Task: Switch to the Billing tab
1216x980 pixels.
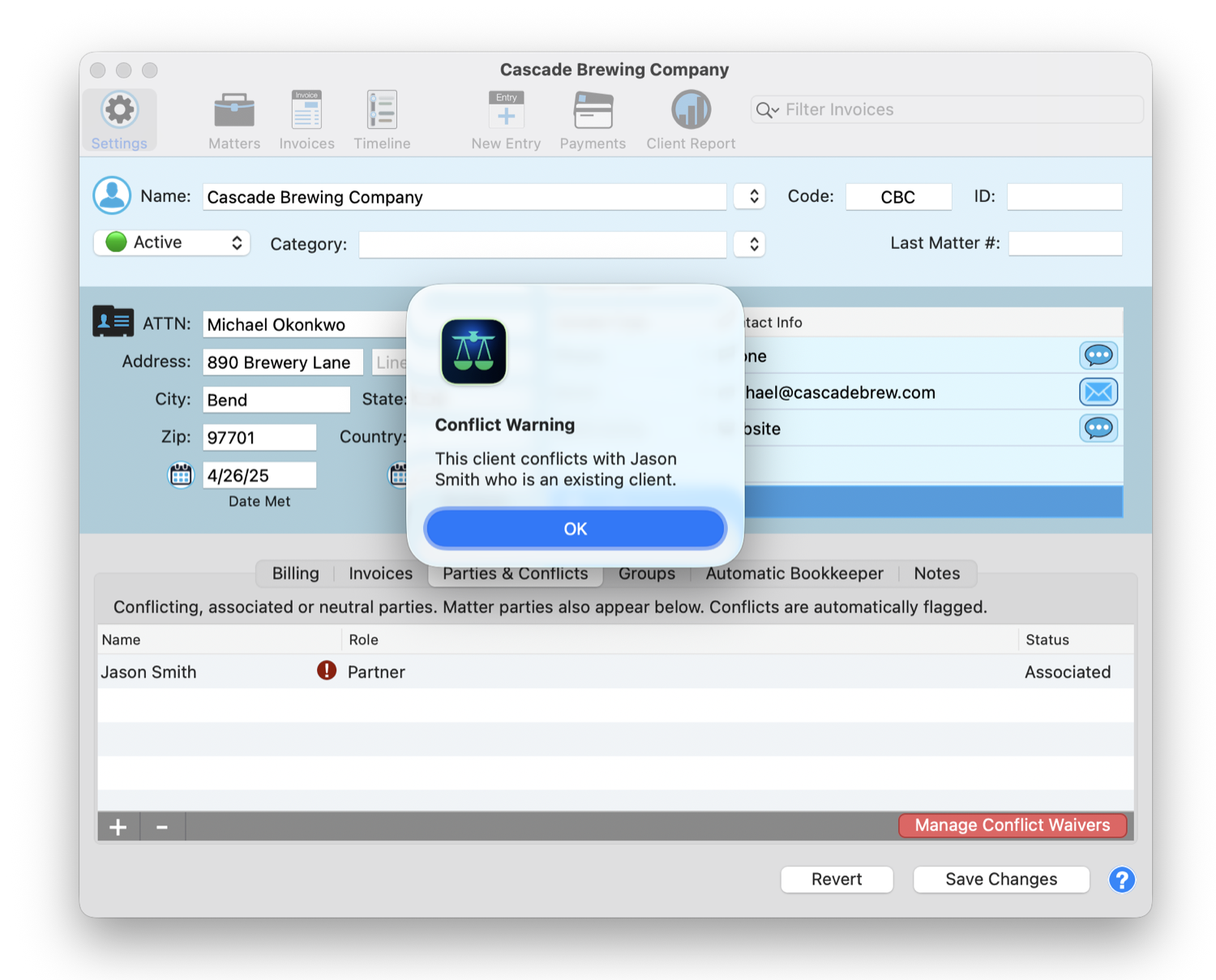Action: click(x=296, y=573)
